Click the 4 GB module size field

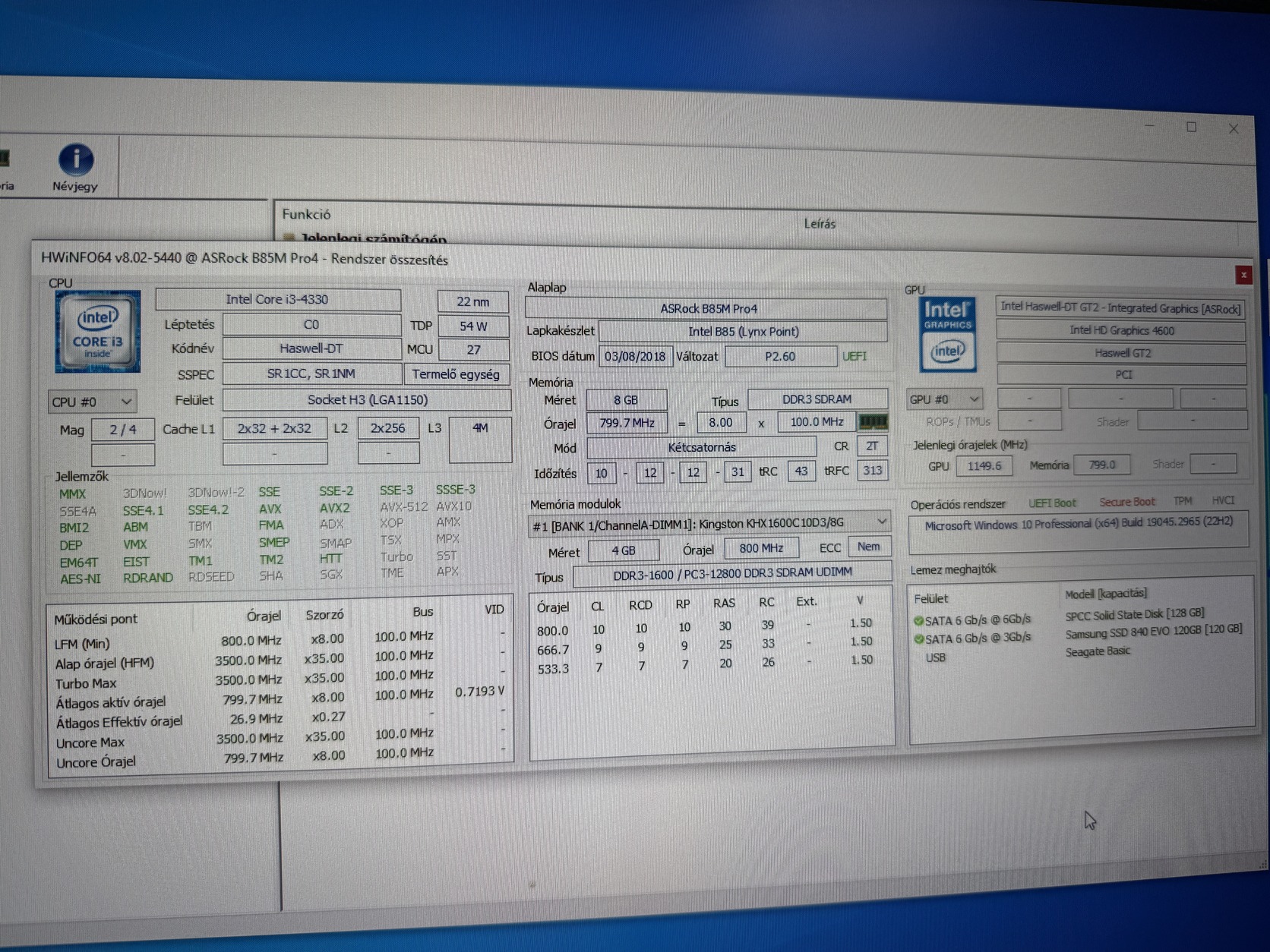(624, 550)
